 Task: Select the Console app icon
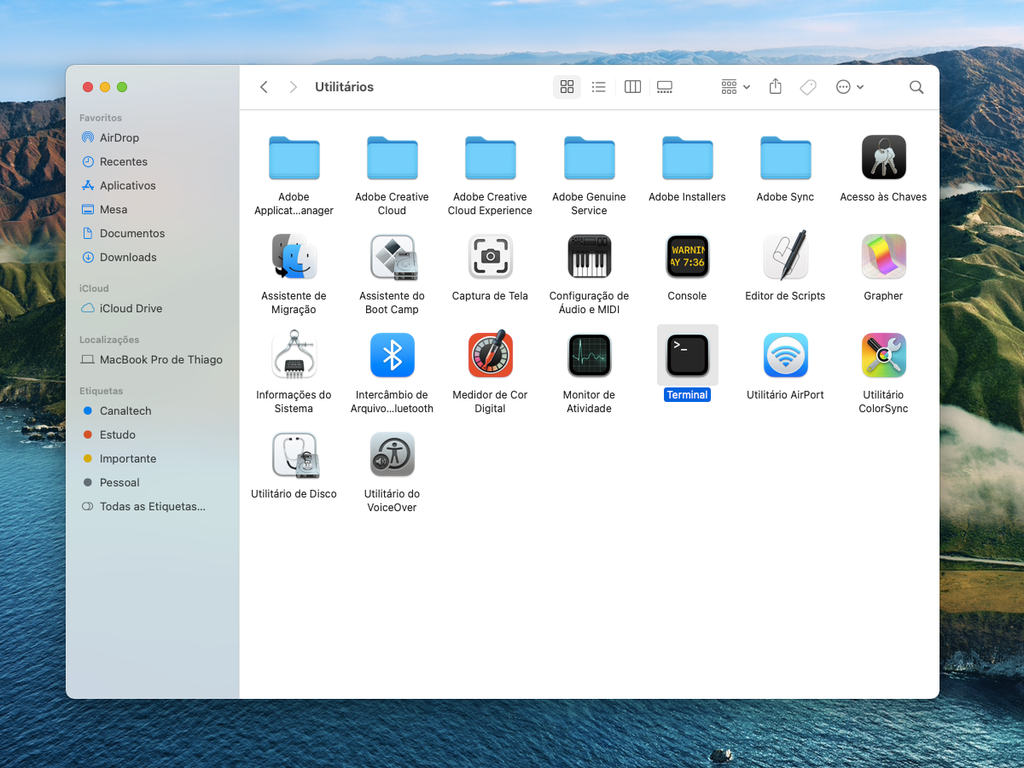(687, 256)
